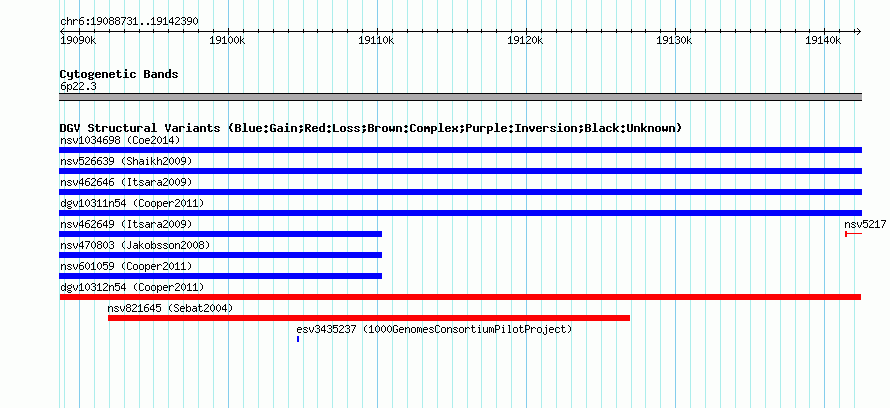Select the tiny blue esv3435237 variant marker
Image resolution: width=890 pixels, height=408 pixels.
298,339
